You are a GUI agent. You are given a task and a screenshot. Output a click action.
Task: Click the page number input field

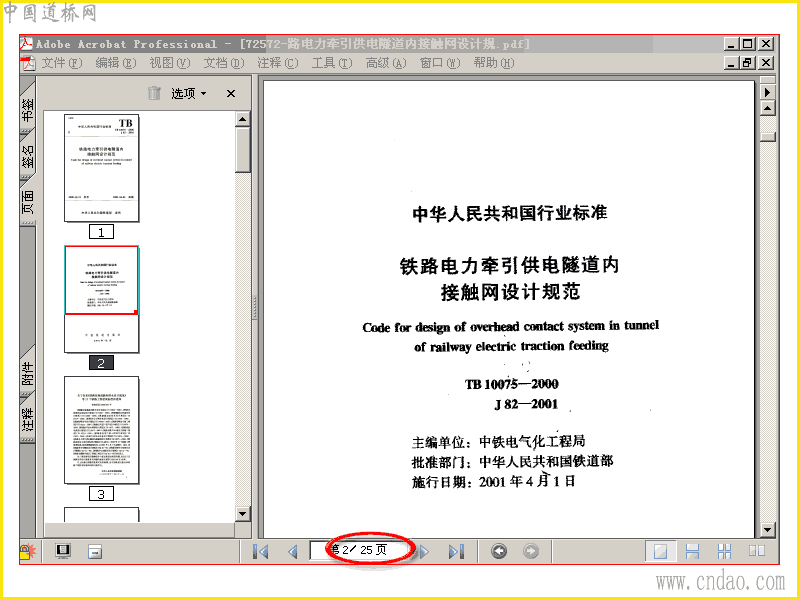tap(361, 550)
